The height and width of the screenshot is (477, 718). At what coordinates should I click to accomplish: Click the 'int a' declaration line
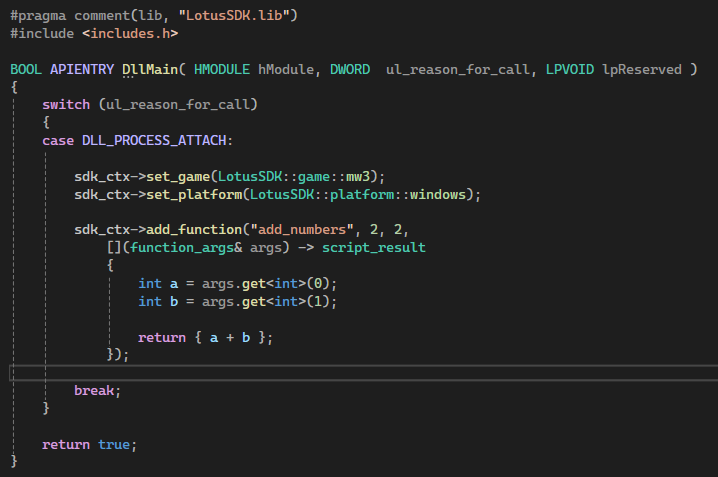(238, 284)
